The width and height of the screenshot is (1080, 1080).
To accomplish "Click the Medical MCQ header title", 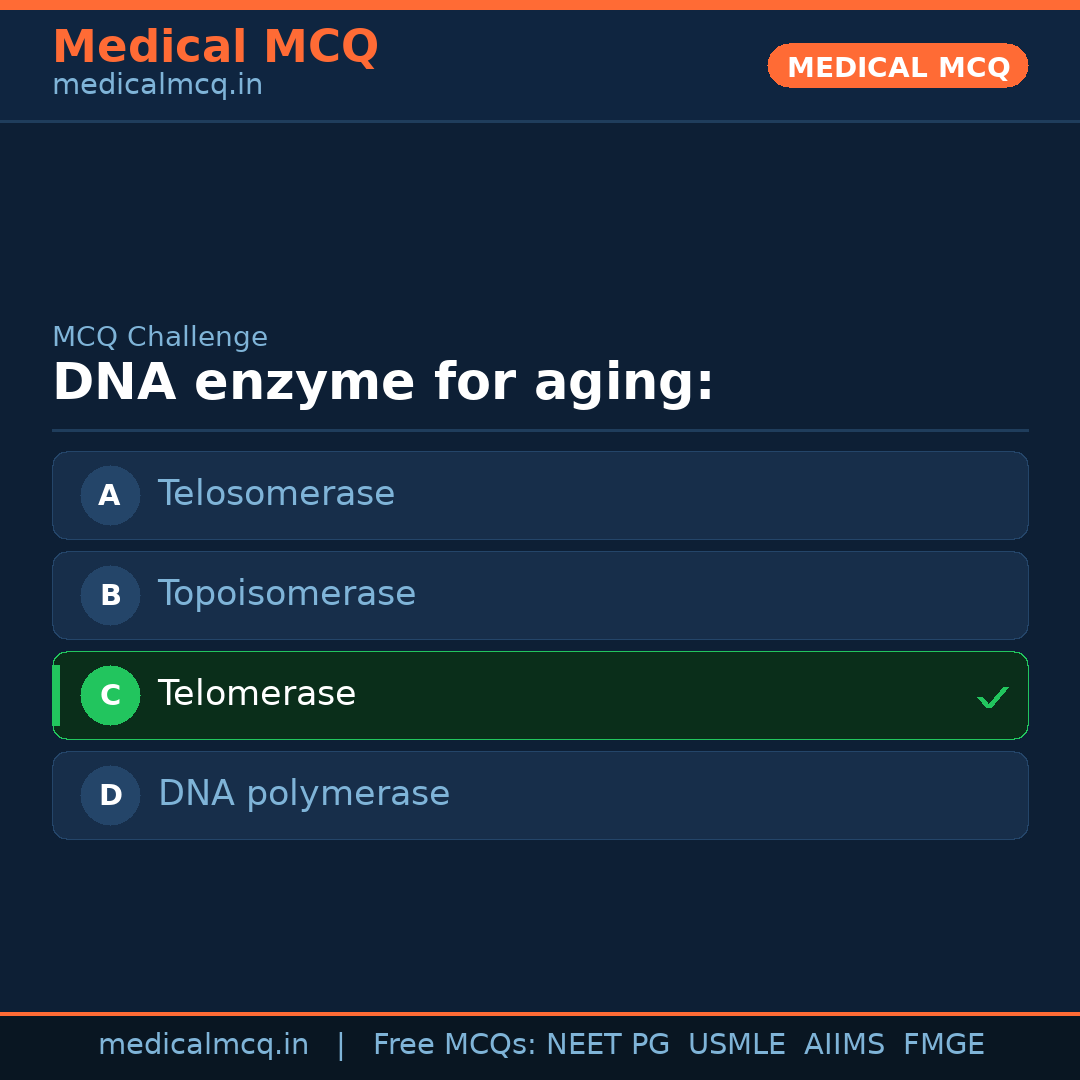I will click(x=215, y=47).
